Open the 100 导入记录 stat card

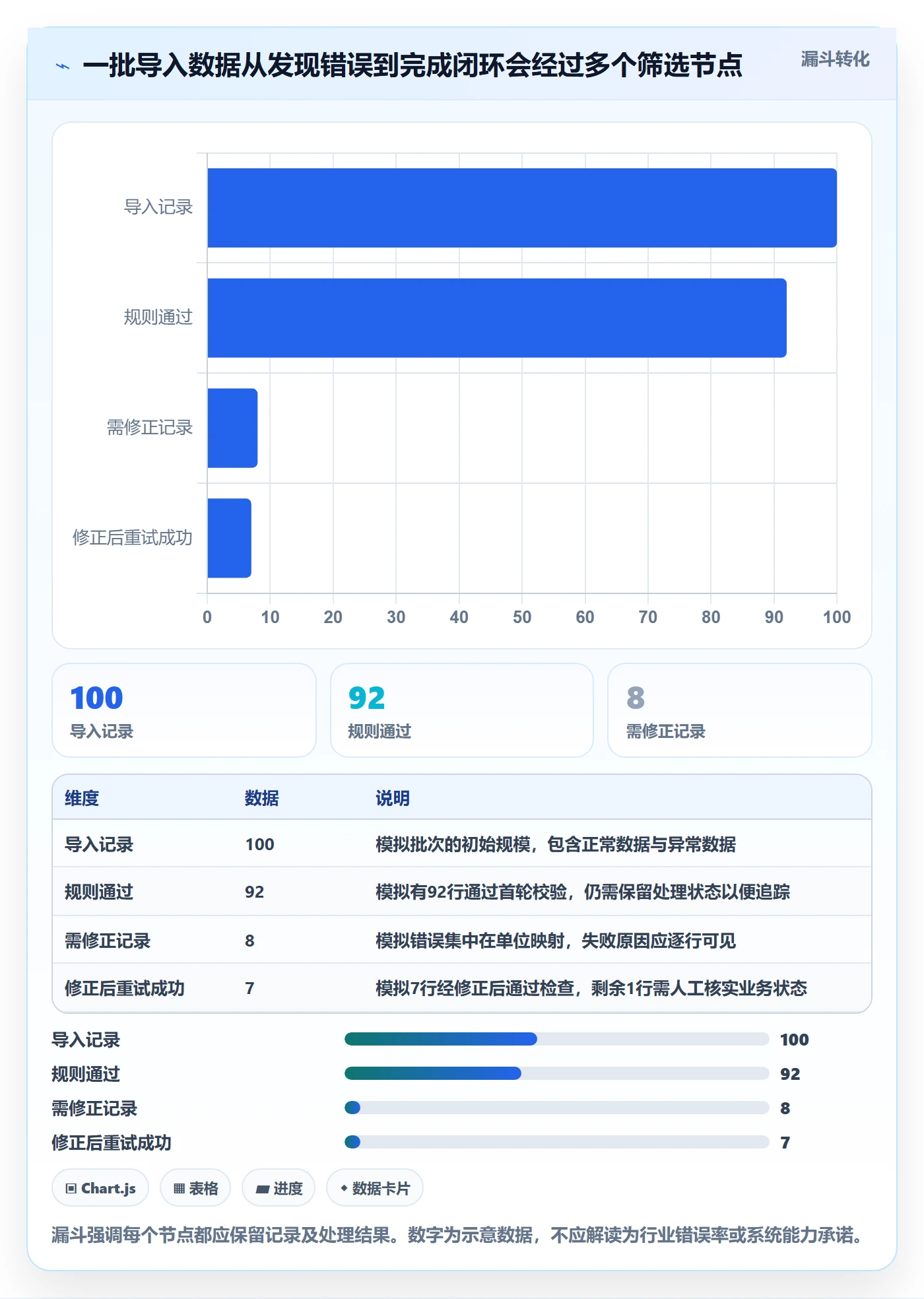tap(184, 710)
